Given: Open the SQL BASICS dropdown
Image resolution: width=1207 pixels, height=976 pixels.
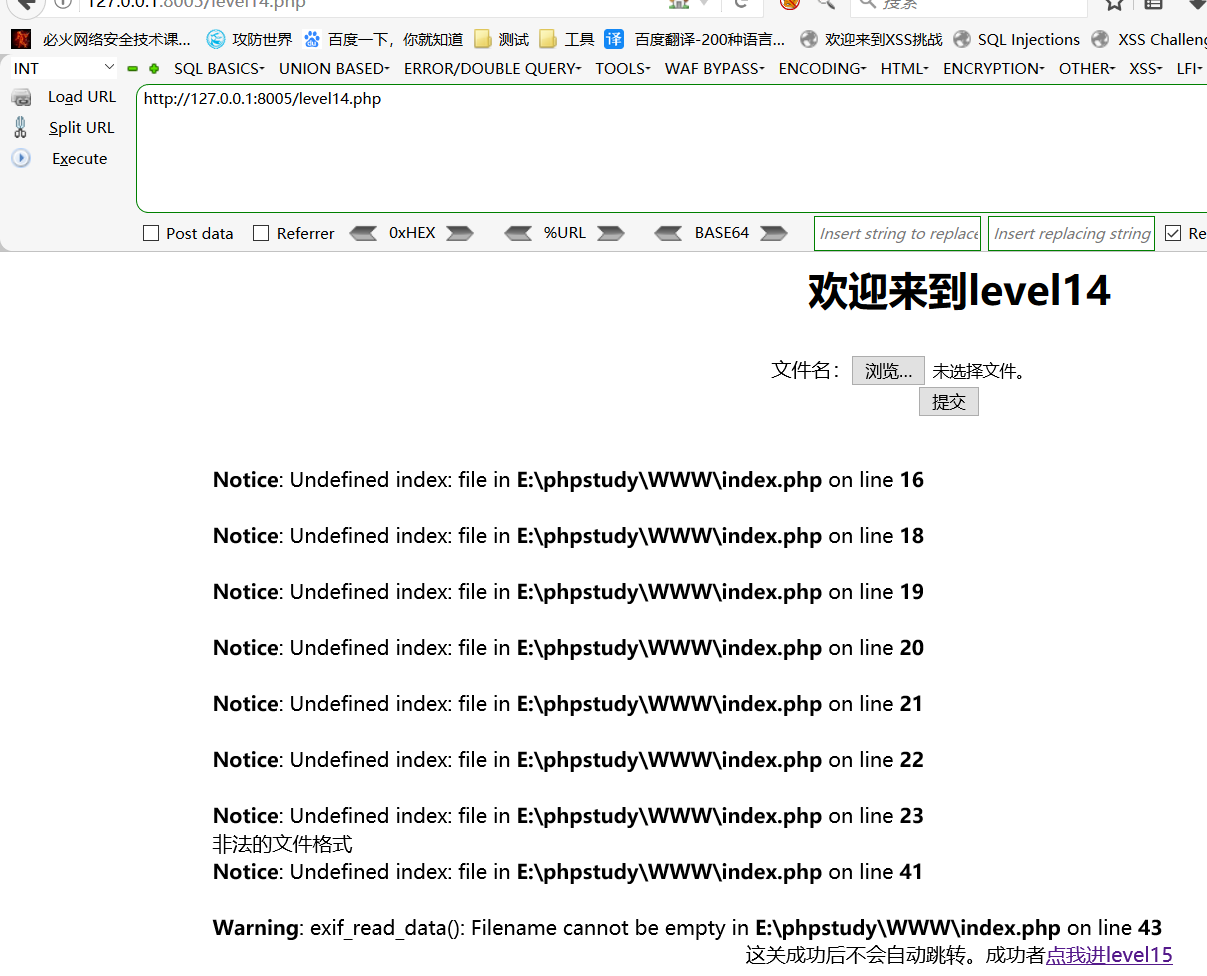Looking at the screenshot, I should (218, 68).
